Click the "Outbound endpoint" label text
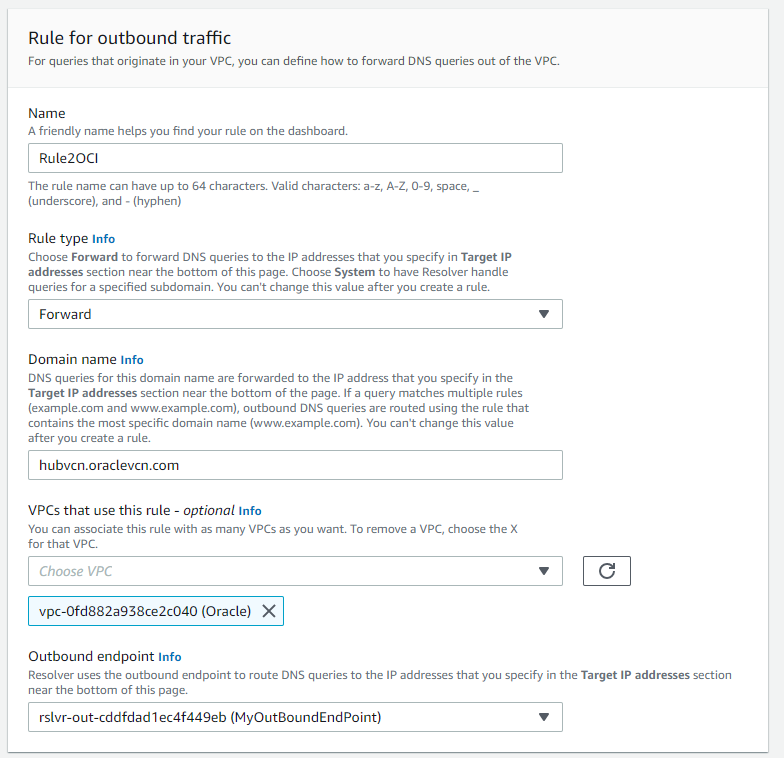The width and height of the screenshot is (784, 758). coord(91,657)
